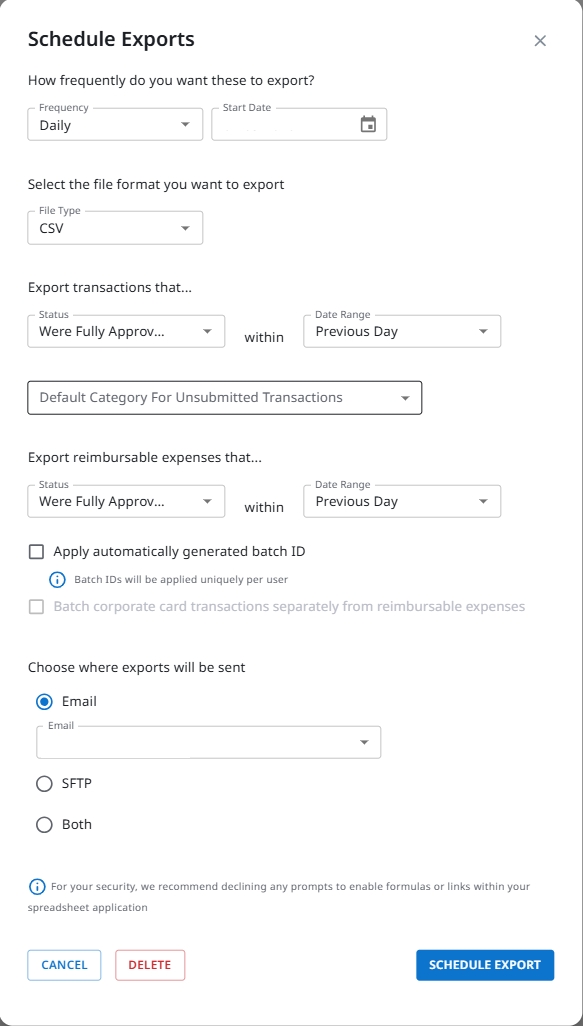This screenshot has width=583, height=1026.
Task: Open the Start Date calendar picker icon
Action: [368, 124]
